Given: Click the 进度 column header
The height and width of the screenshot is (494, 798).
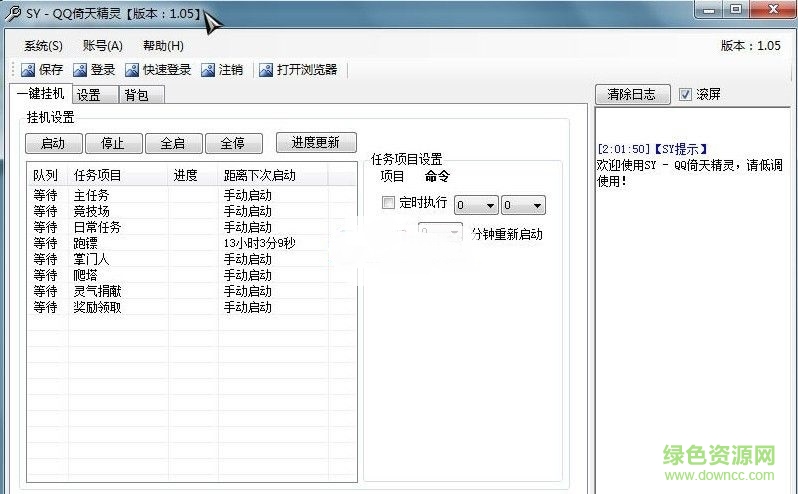Looking at the screenshot, I should point(193,176).
